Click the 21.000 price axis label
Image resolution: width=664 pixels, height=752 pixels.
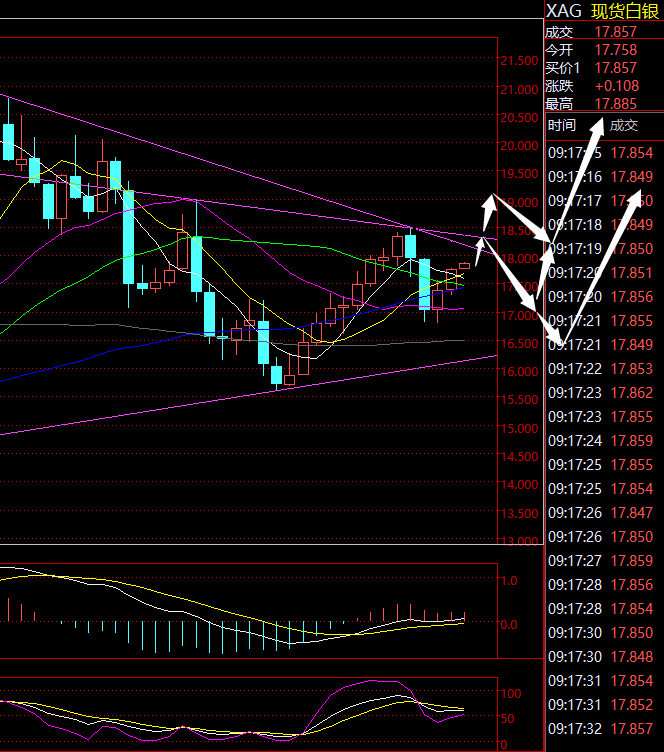[520, 89]
